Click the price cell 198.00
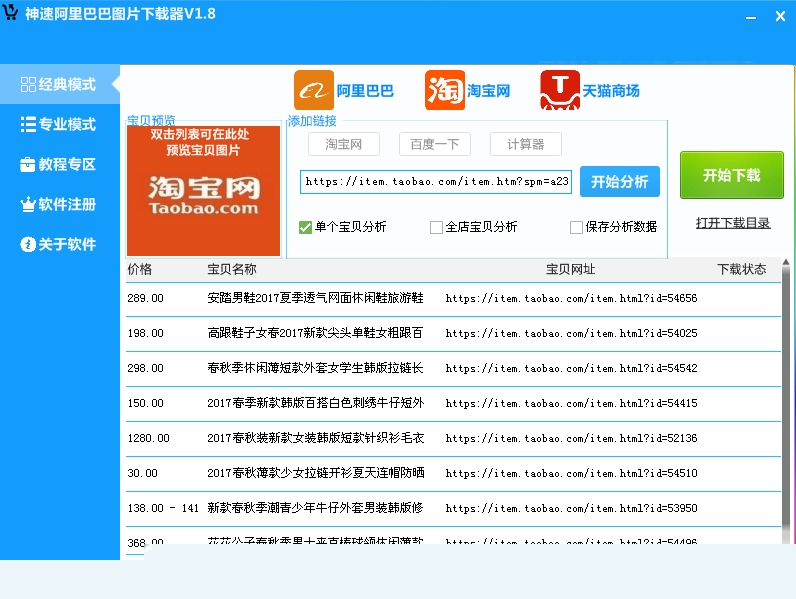 click(x=146, y=334)
